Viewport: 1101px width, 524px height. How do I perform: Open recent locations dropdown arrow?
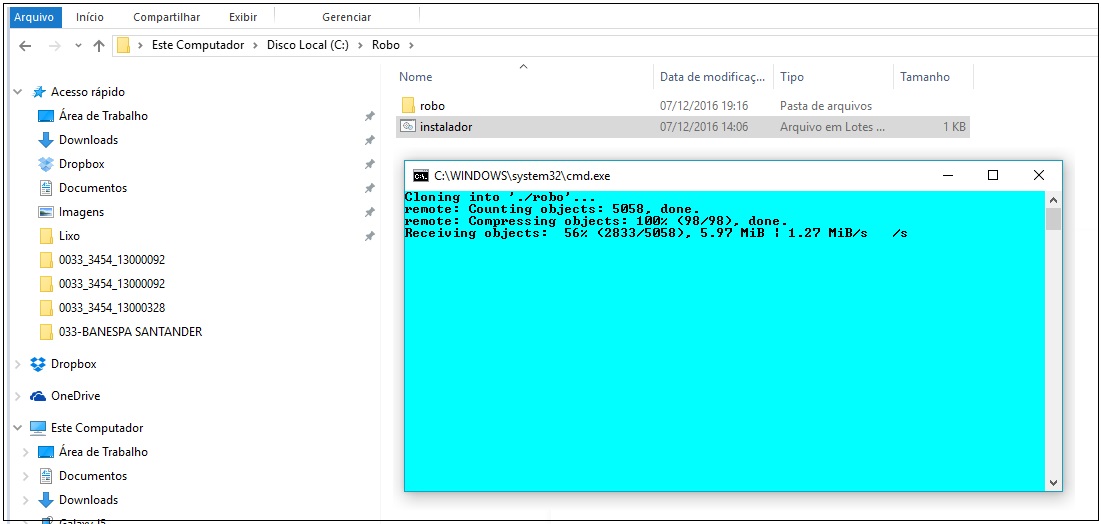(78, 45)
